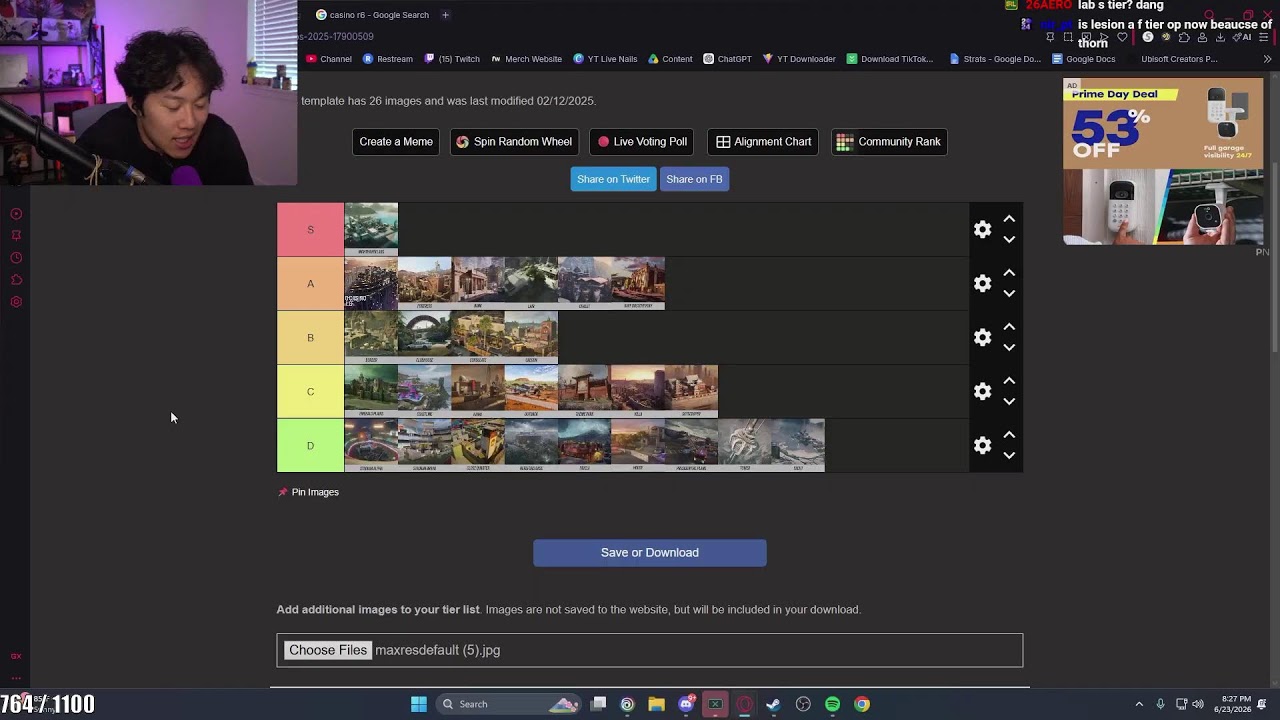
Task: Move S tier row down with arrow
Action: (1009, 240)
